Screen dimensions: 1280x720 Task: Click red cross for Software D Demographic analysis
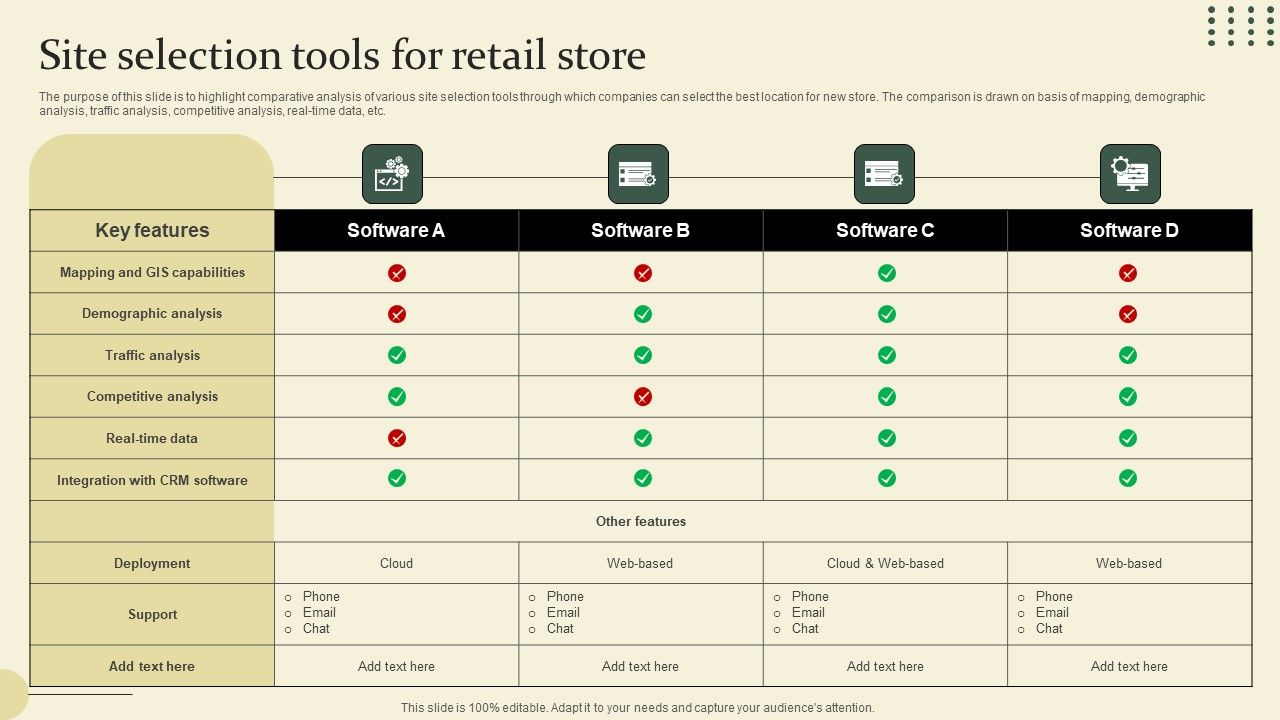(x=1128, y=314)
